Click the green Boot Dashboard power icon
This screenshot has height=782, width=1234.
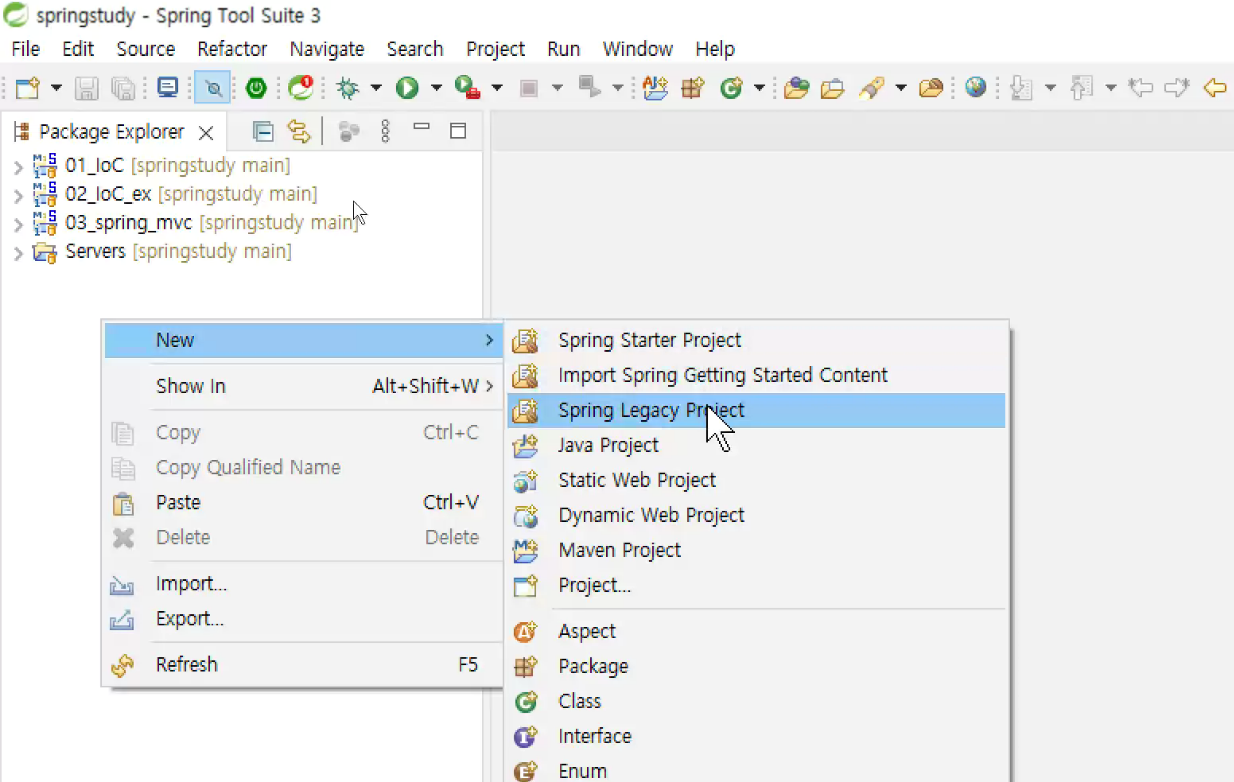point(257,88)
